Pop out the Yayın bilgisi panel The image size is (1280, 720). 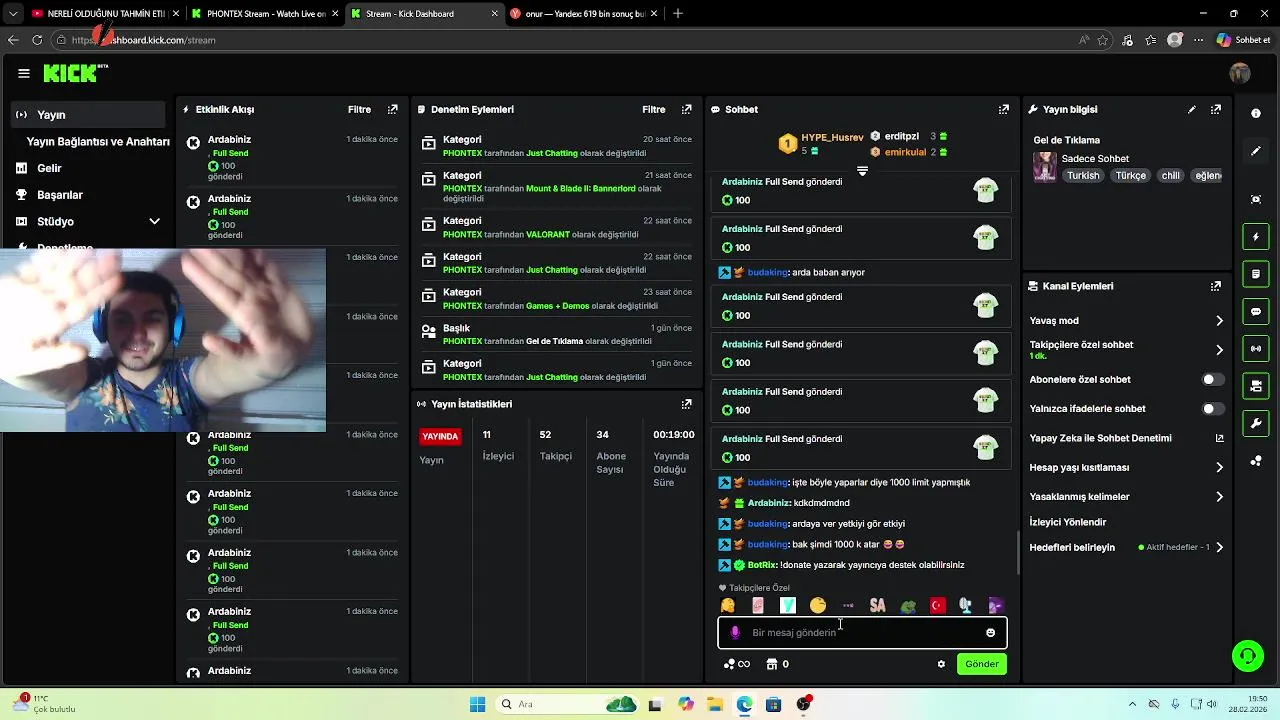[1216, 109]
